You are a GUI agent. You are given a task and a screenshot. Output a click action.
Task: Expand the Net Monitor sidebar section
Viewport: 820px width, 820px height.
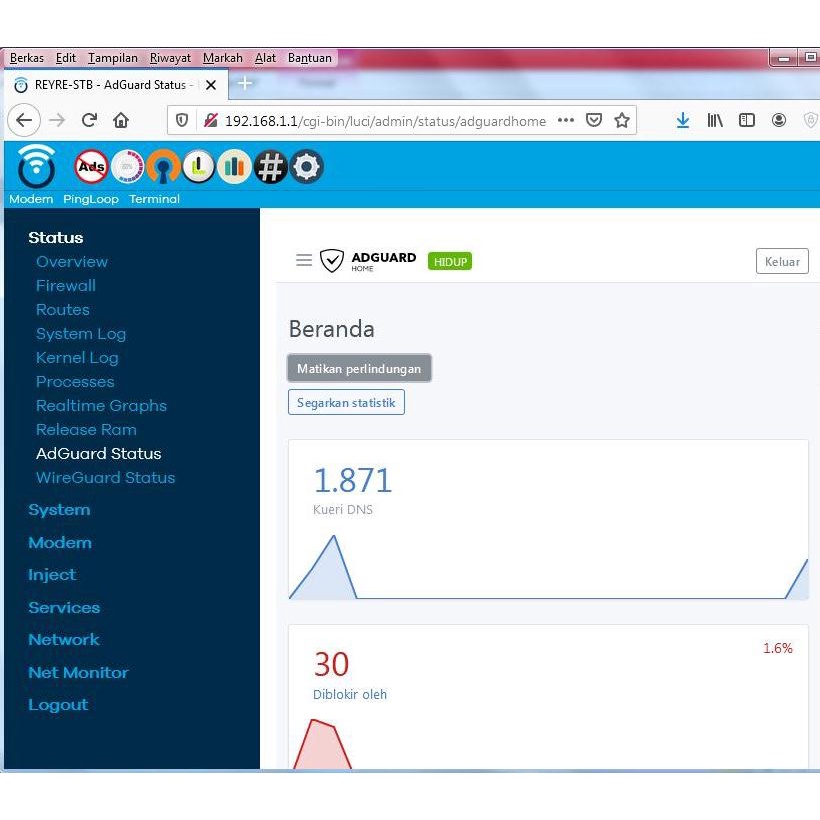(78, 673)
